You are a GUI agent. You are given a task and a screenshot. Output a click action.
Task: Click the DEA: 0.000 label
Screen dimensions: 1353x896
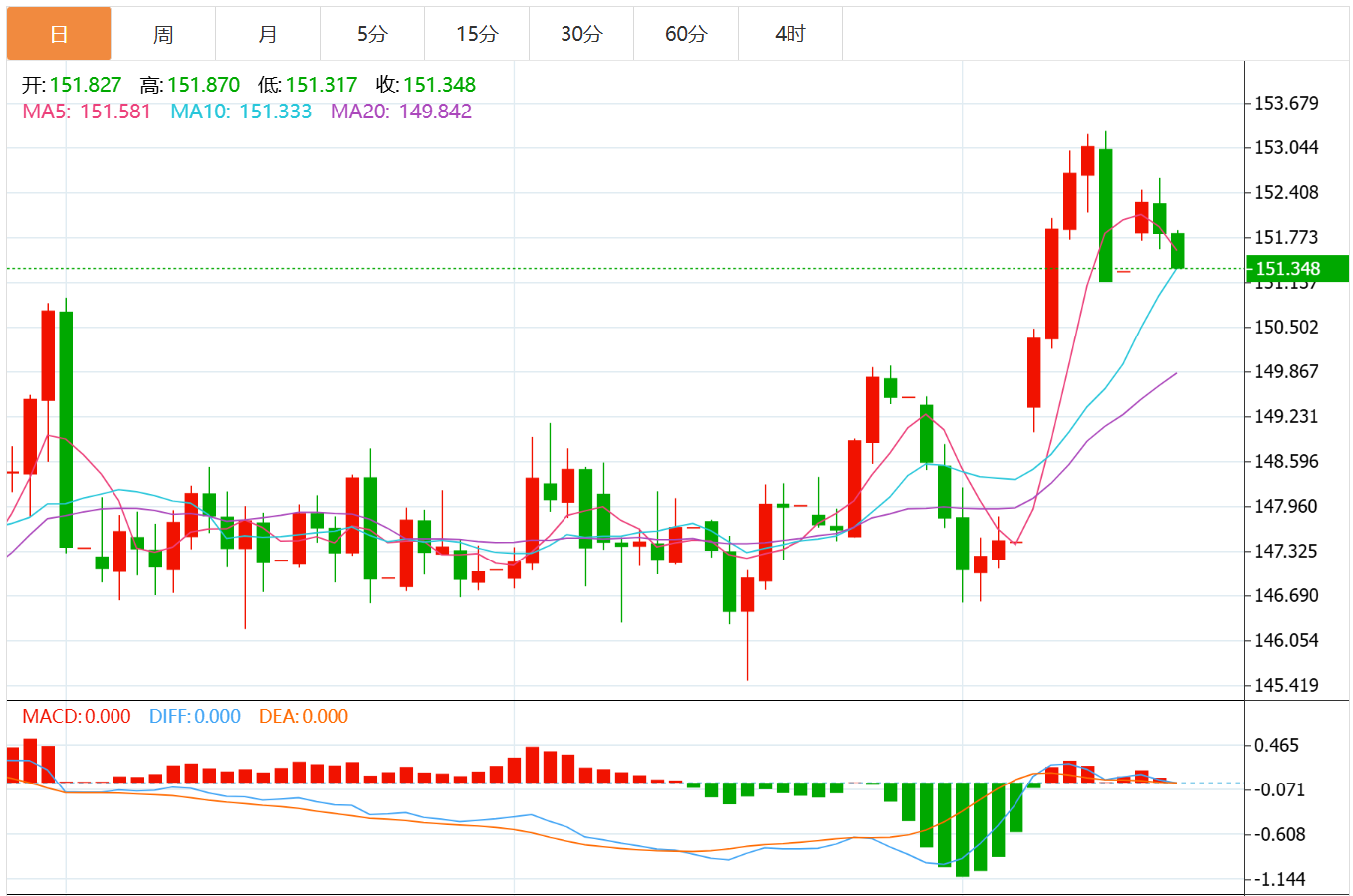(304, 716)
